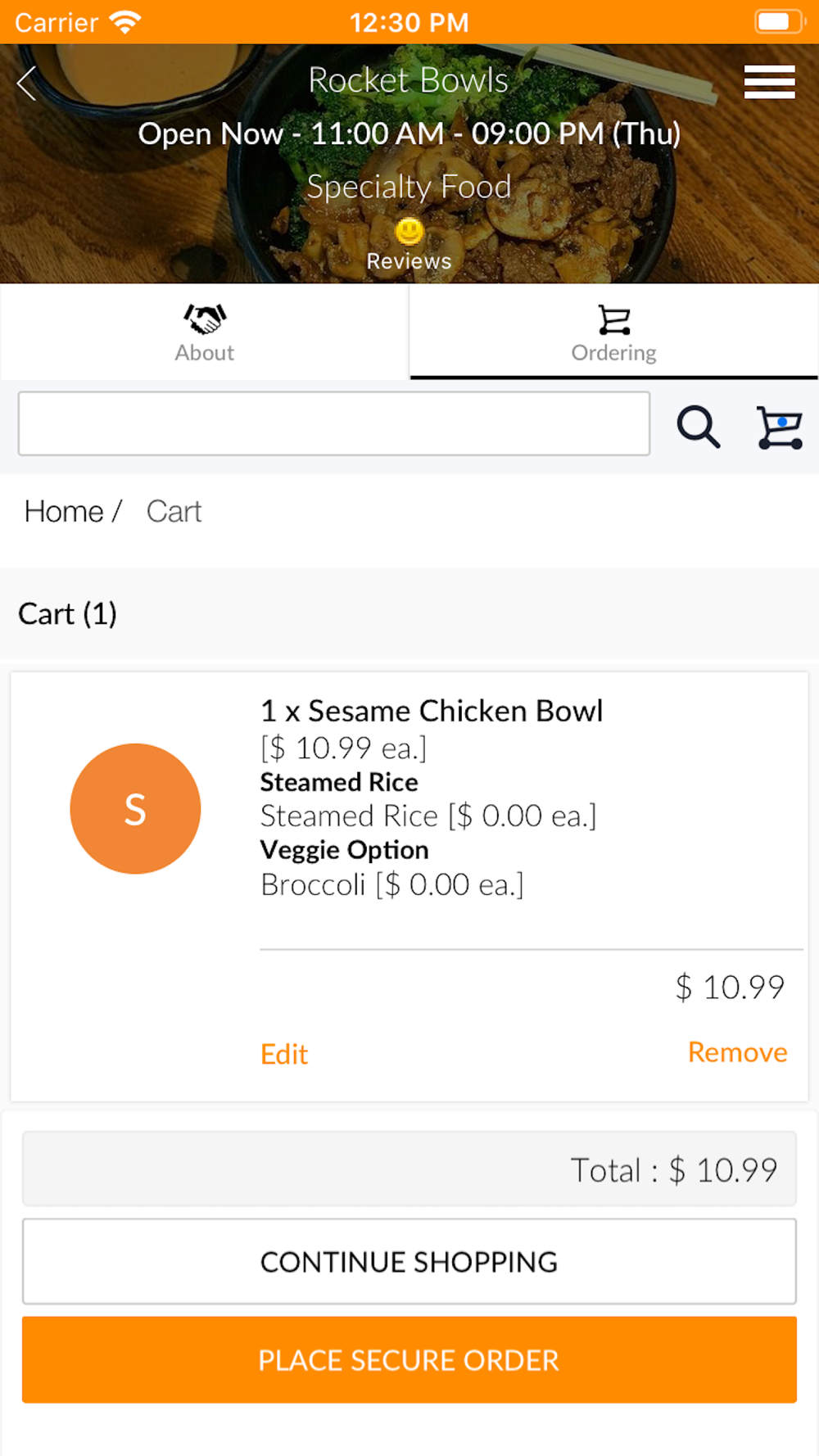The width and height of the screenshot is (819, 1456).
Task: Tap the orange S item avatar
Action: tap(135, 808)
